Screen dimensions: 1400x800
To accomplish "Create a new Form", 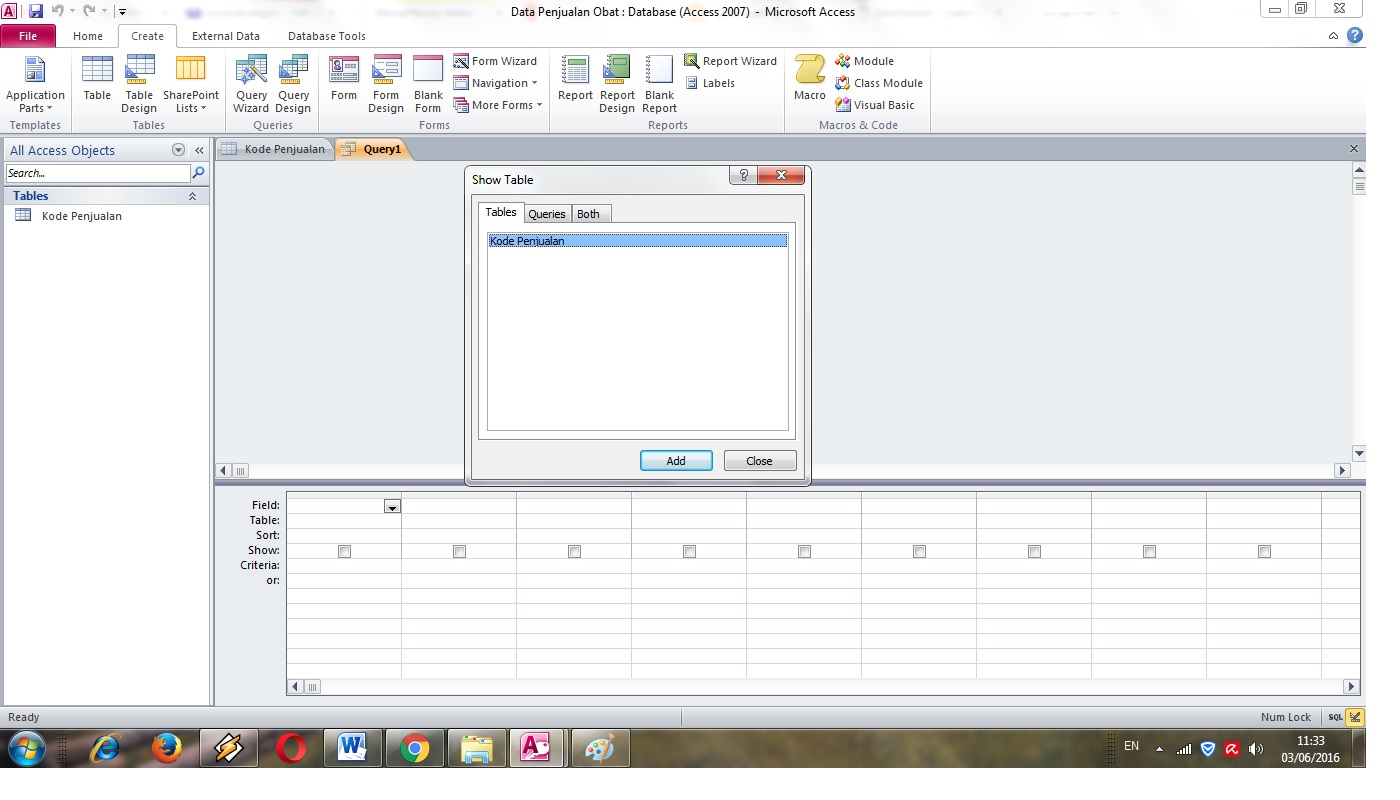I will (x=344, y=80).
